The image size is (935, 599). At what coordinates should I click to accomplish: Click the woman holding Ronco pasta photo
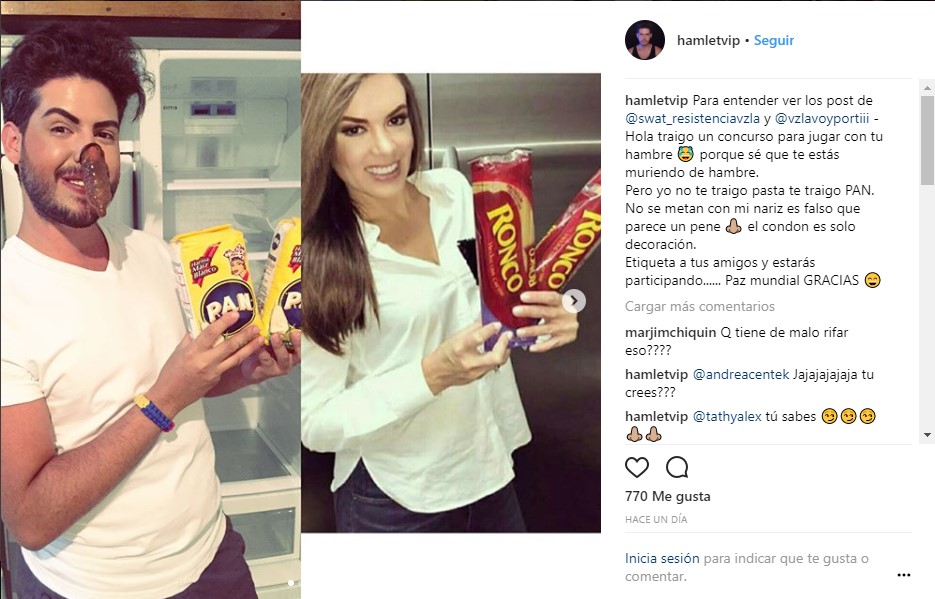click(x=451, y=303)
